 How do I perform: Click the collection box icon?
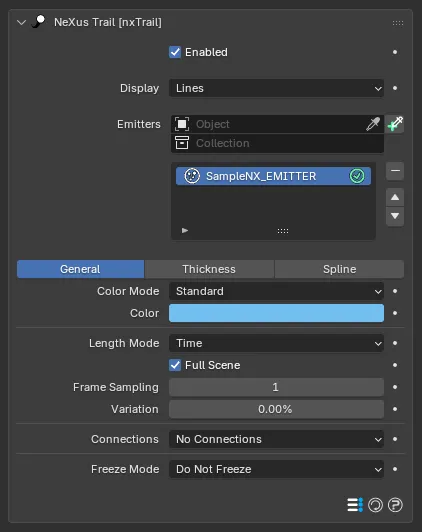point(182,143)
